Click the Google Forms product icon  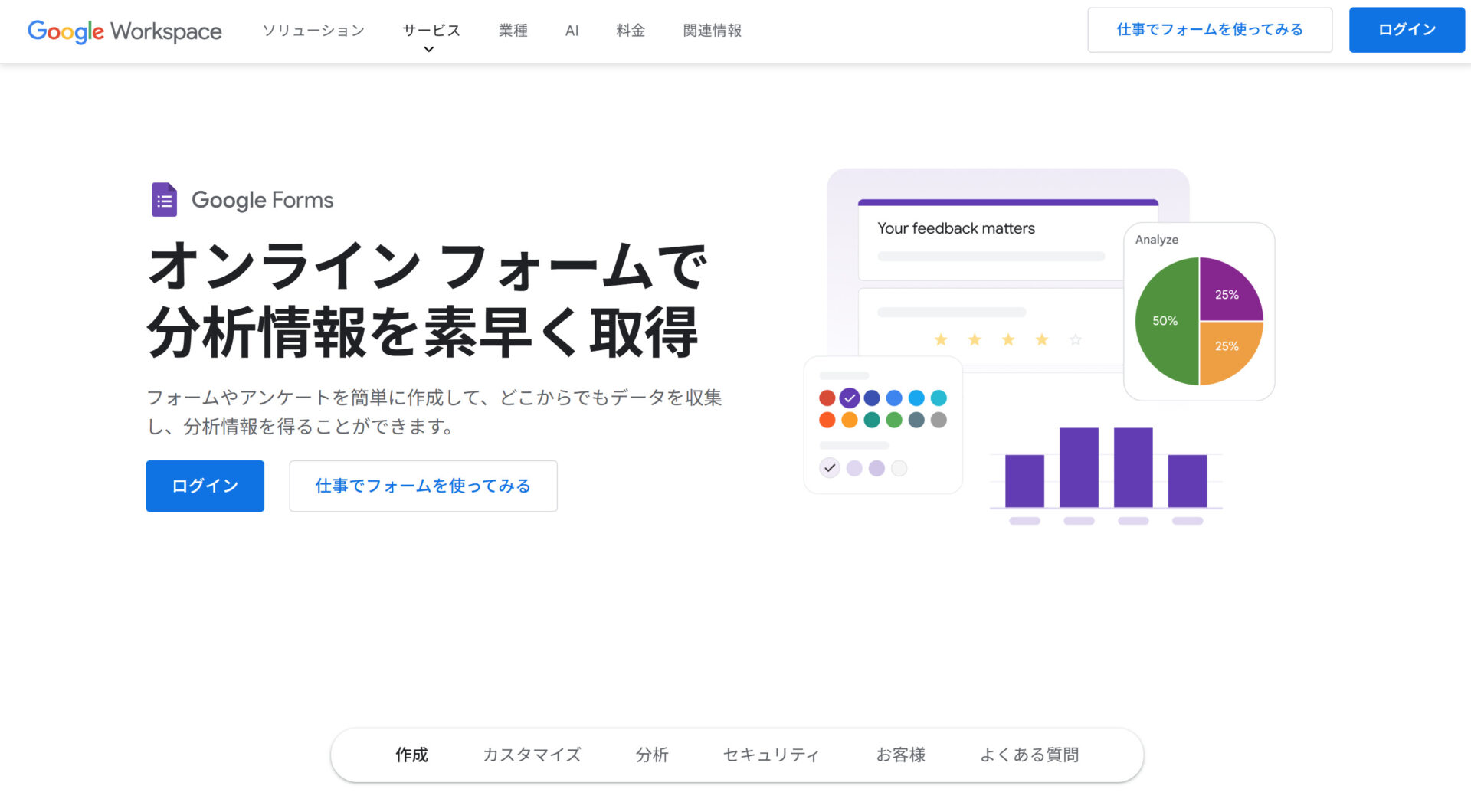(x=164, y=199)
